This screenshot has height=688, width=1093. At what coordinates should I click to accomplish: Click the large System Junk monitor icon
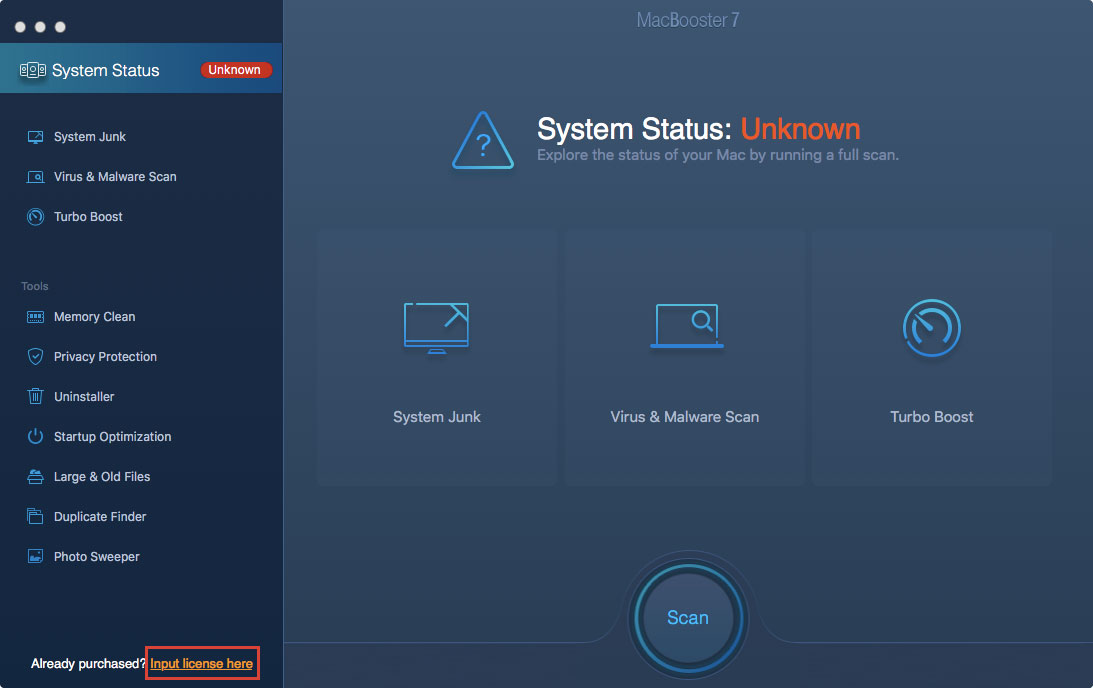coord(436,328)
